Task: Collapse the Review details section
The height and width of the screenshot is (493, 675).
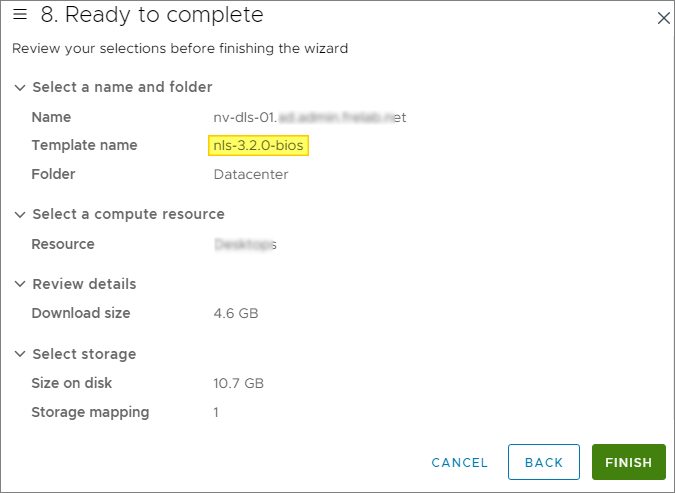Action: coord(20,284)
